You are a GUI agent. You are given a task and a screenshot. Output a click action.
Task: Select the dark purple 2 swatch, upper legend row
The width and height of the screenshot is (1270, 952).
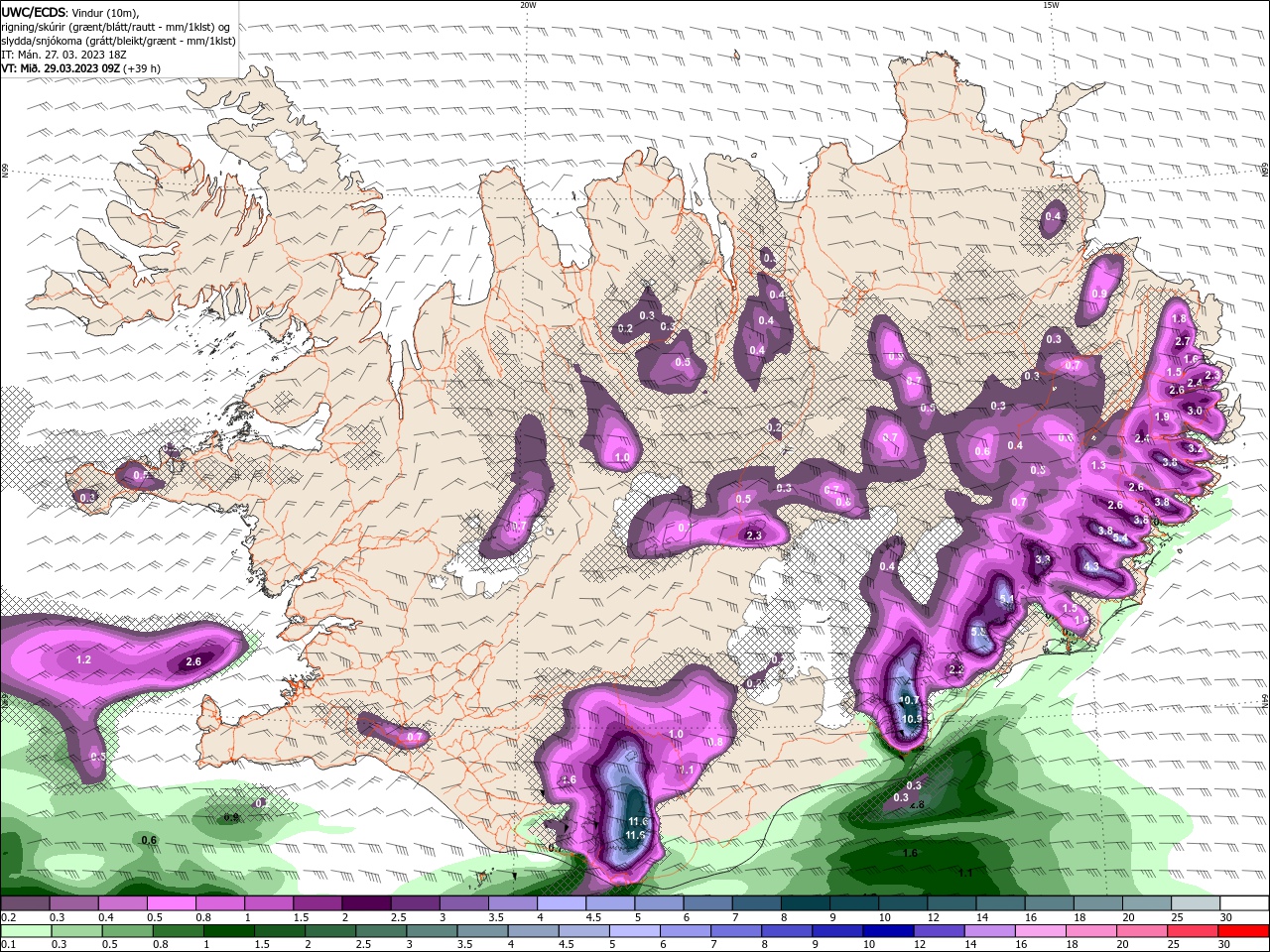[366, 904]
